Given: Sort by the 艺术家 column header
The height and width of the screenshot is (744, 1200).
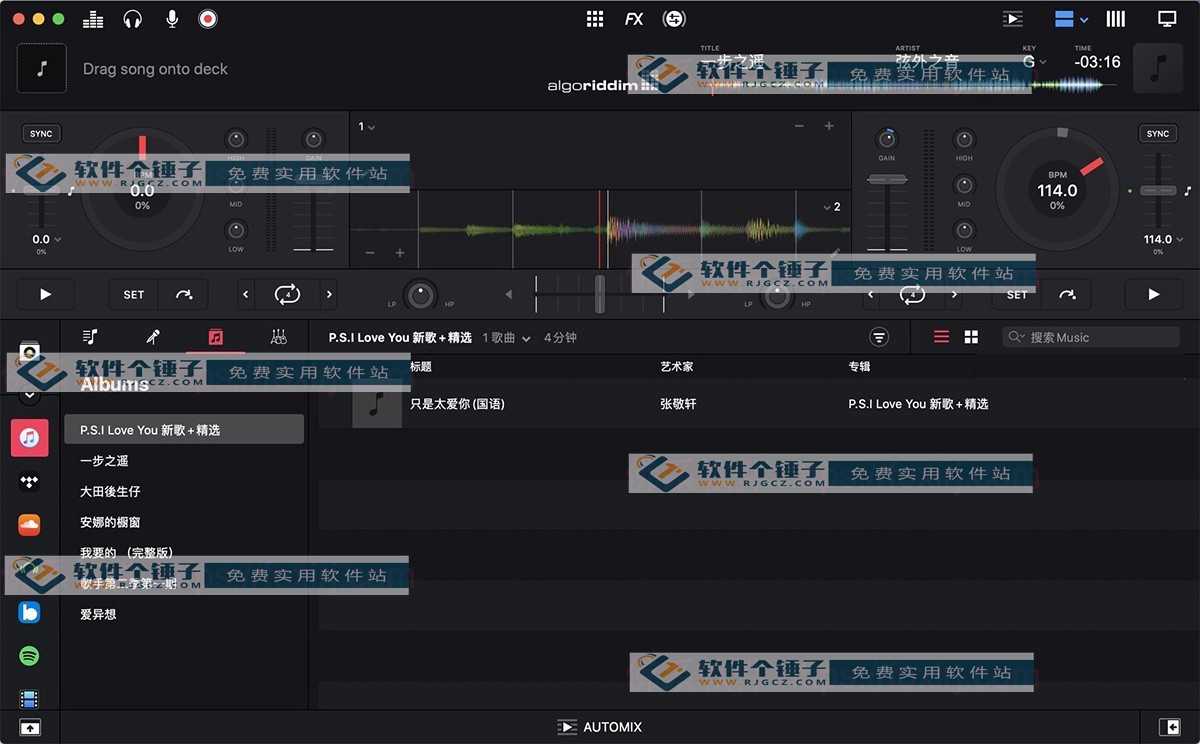Looking at the screenshot, I should pyautogui.click(x=677, y=367).
